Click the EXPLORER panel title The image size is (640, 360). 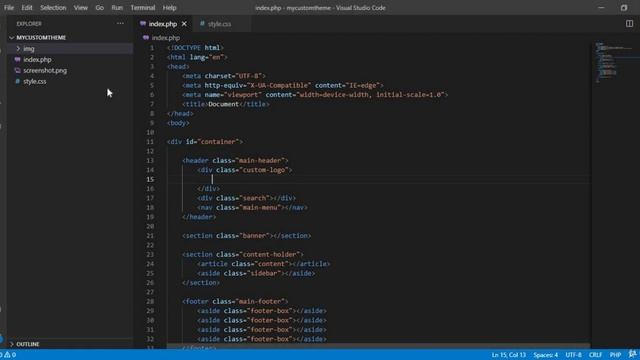pos(29,24)
